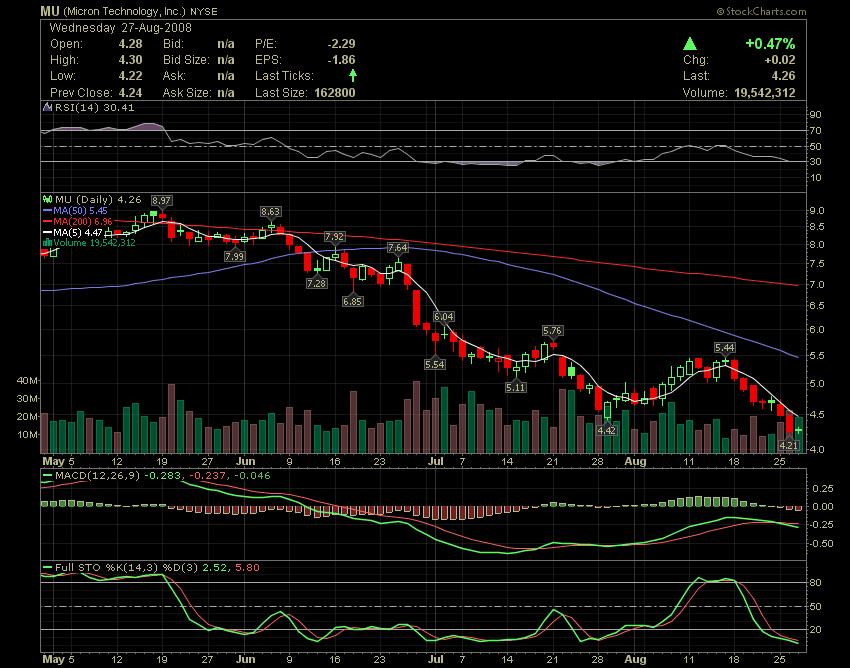This screenshot has width=850, height=668.
Task: Click the EPS value -1.86
Action: [342, 60]
